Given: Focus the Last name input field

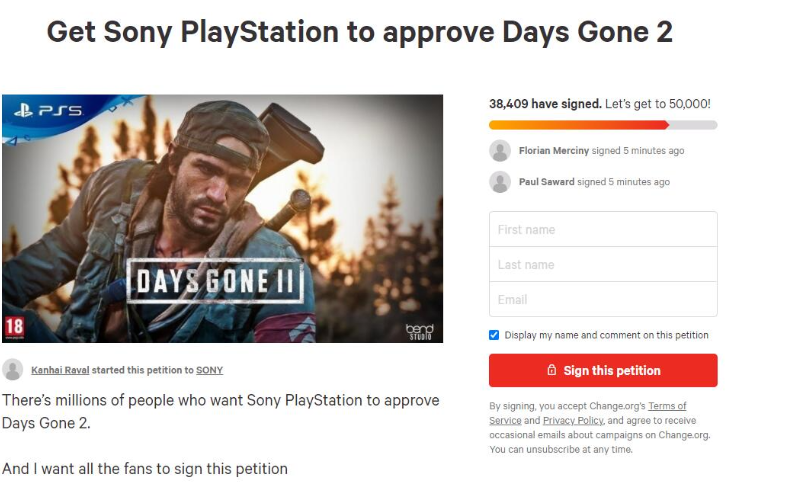Looking at the screenshot, I should (602, 264).
